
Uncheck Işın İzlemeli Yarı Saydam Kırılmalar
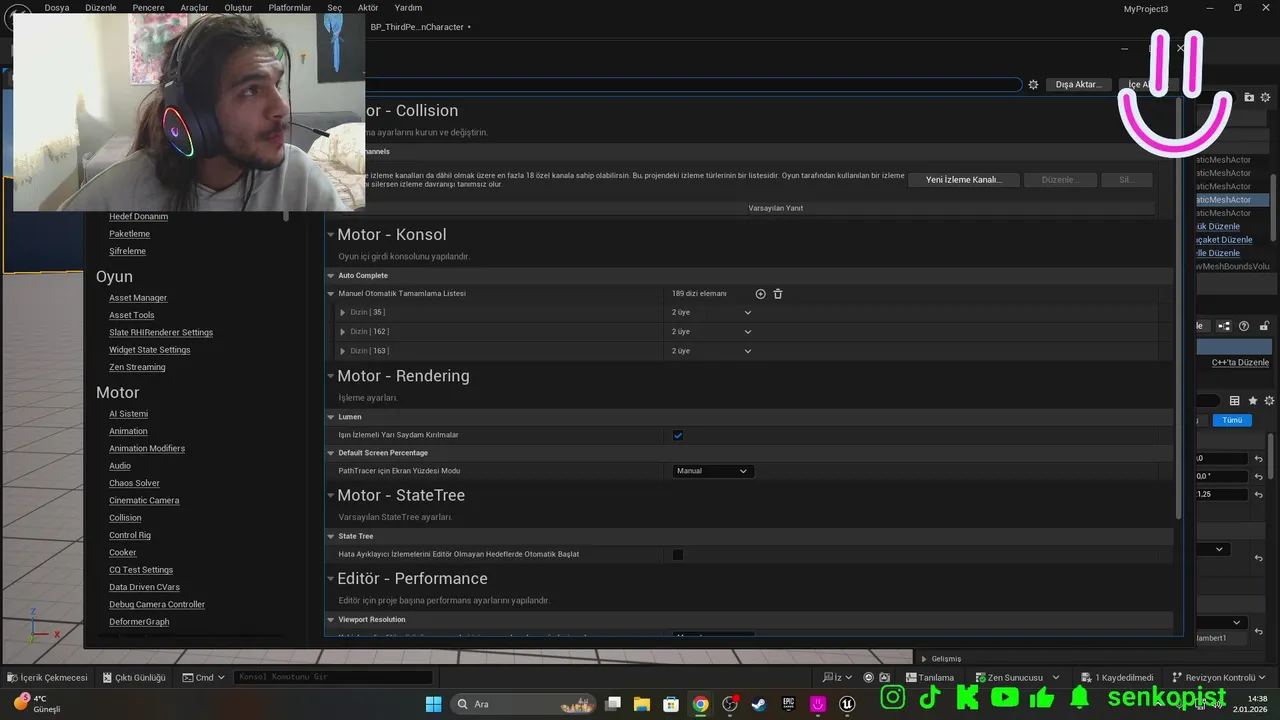pos(678,435)
